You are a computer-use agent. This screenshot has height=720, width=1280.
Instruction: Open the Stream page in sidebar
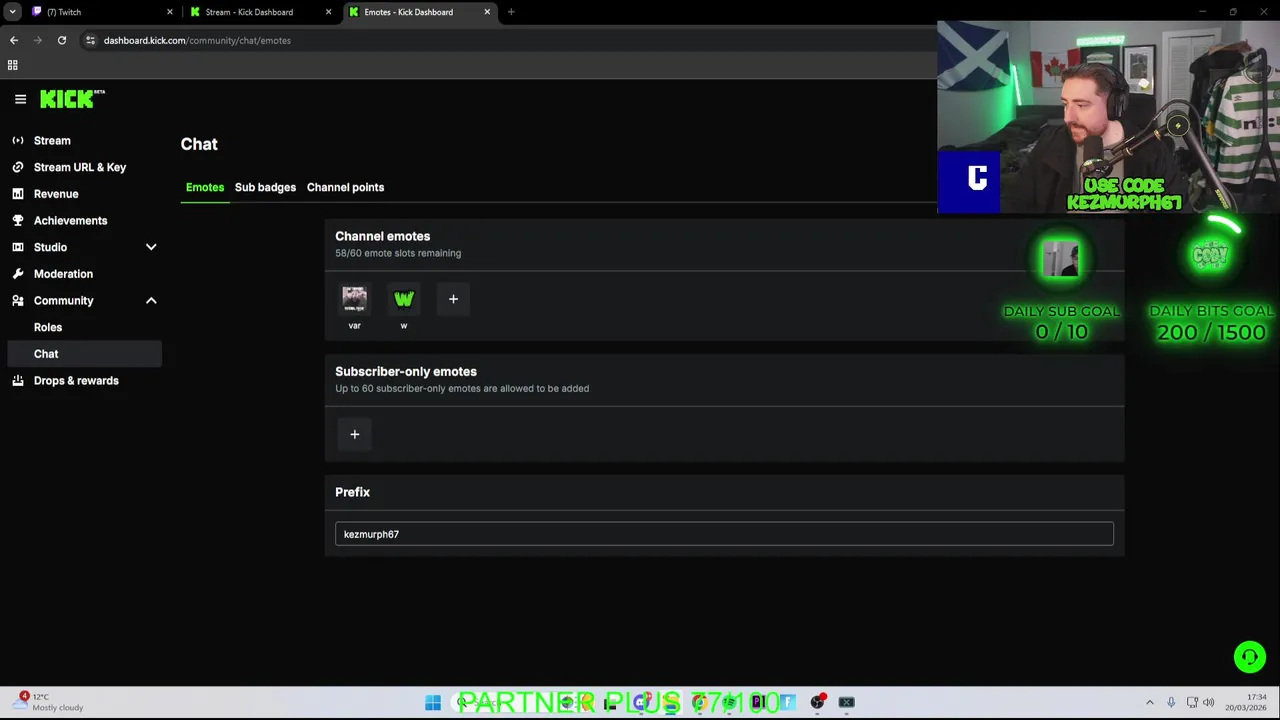[x=52, y=141]
